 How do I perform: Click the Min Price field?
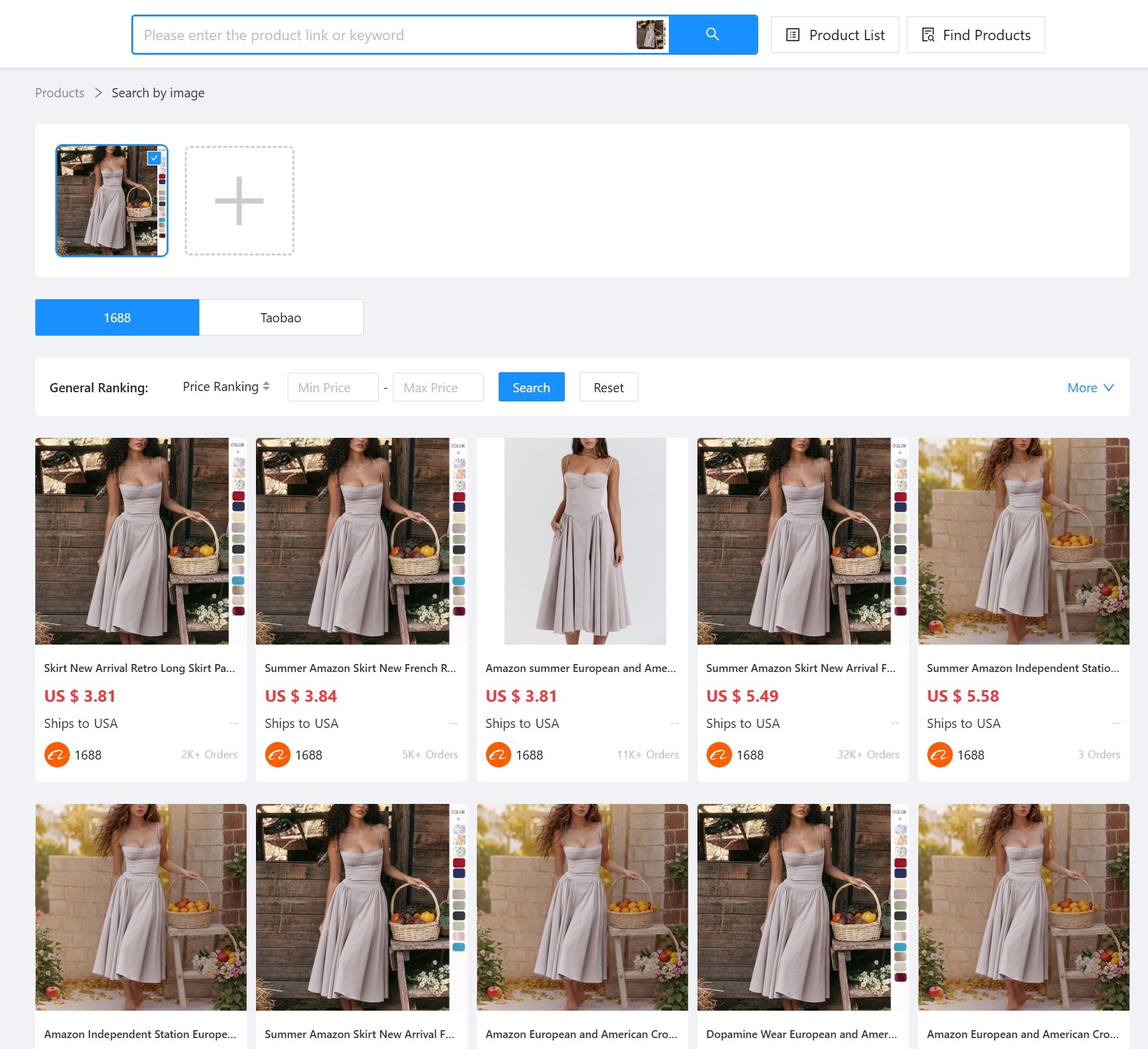[333, 387]
